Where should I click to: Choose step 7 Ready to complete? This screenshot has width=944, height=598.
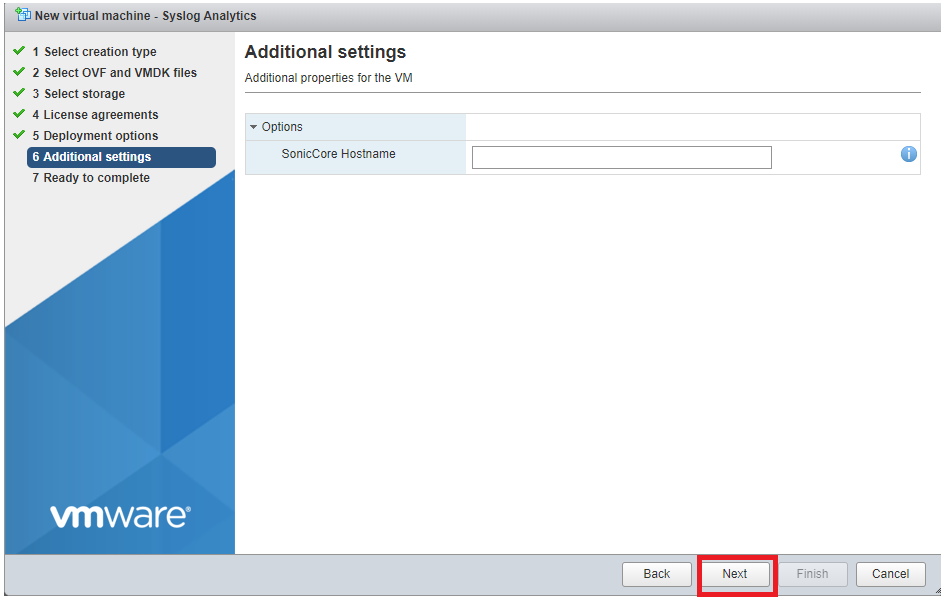pos(96,178)
